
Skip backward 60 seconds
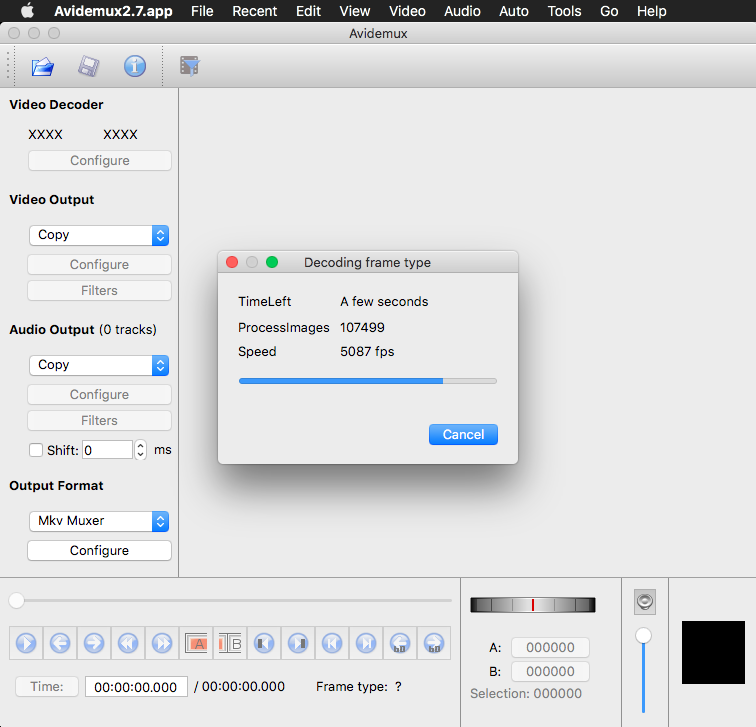pyautogui.click(x=400, y=643)
